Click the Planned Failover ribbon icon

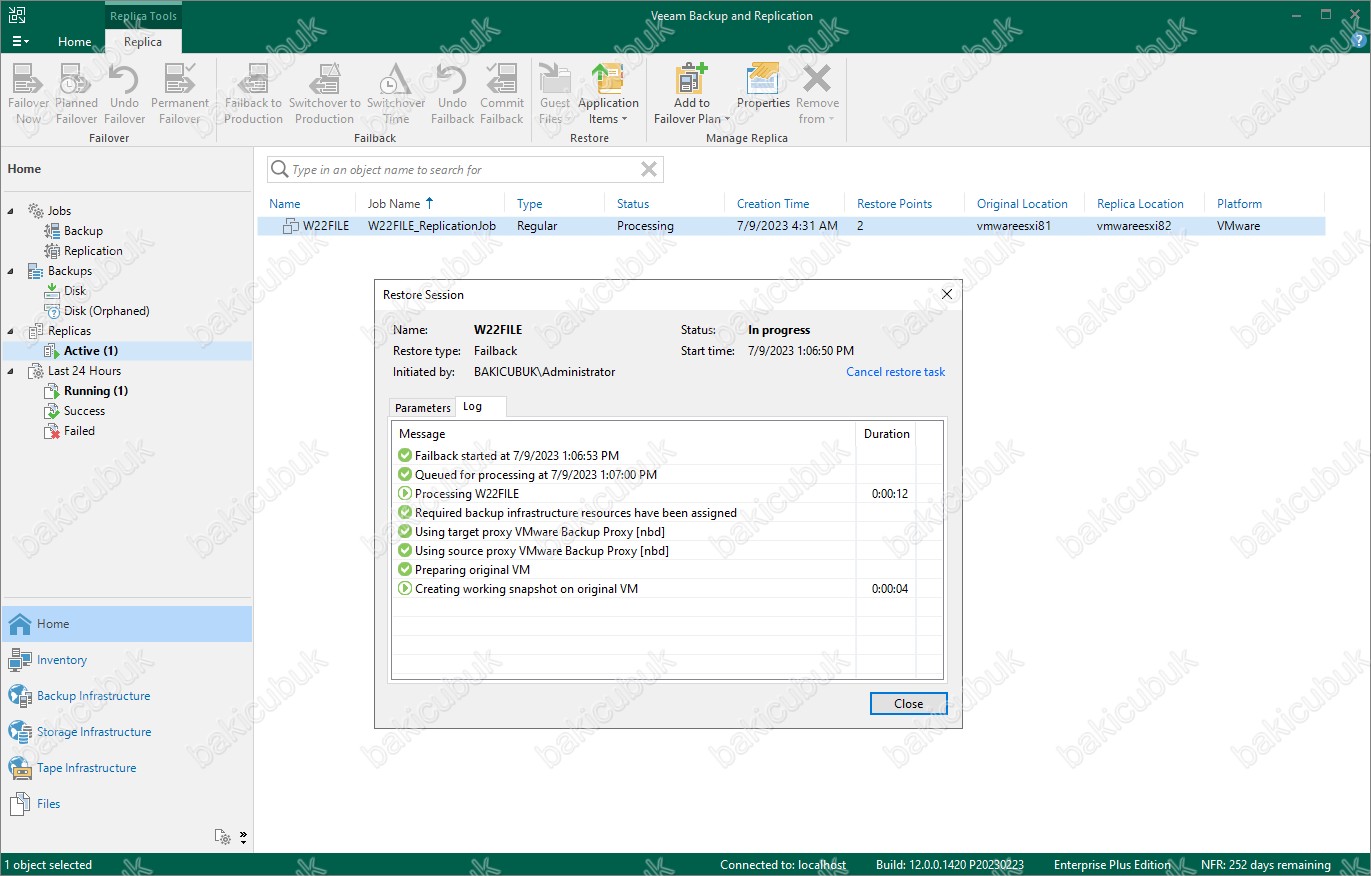tap(76, 94)
